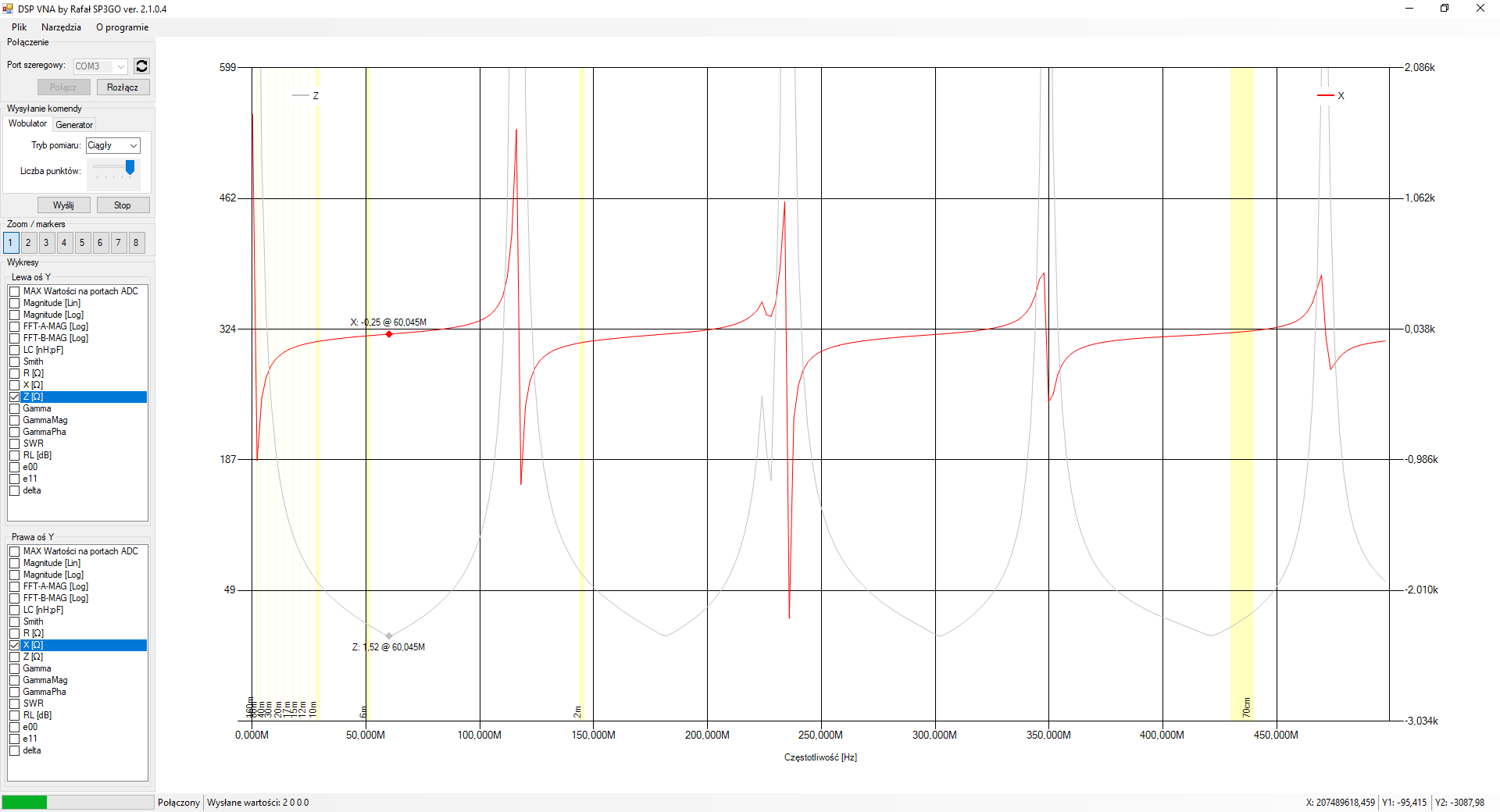Uncheck Z [Ω] in Lewa oś Y list
1500x812 pixels.
pyautogui.click(x=15, y=397)
